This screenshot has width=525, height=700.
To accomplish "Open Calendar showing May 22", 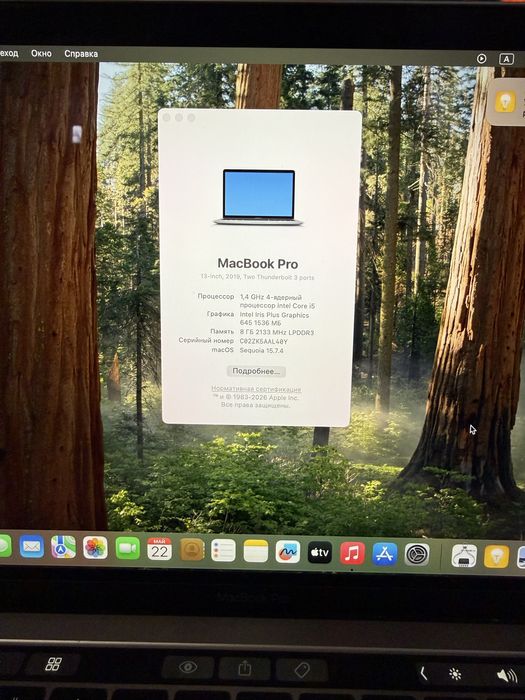I will (159, 549).
